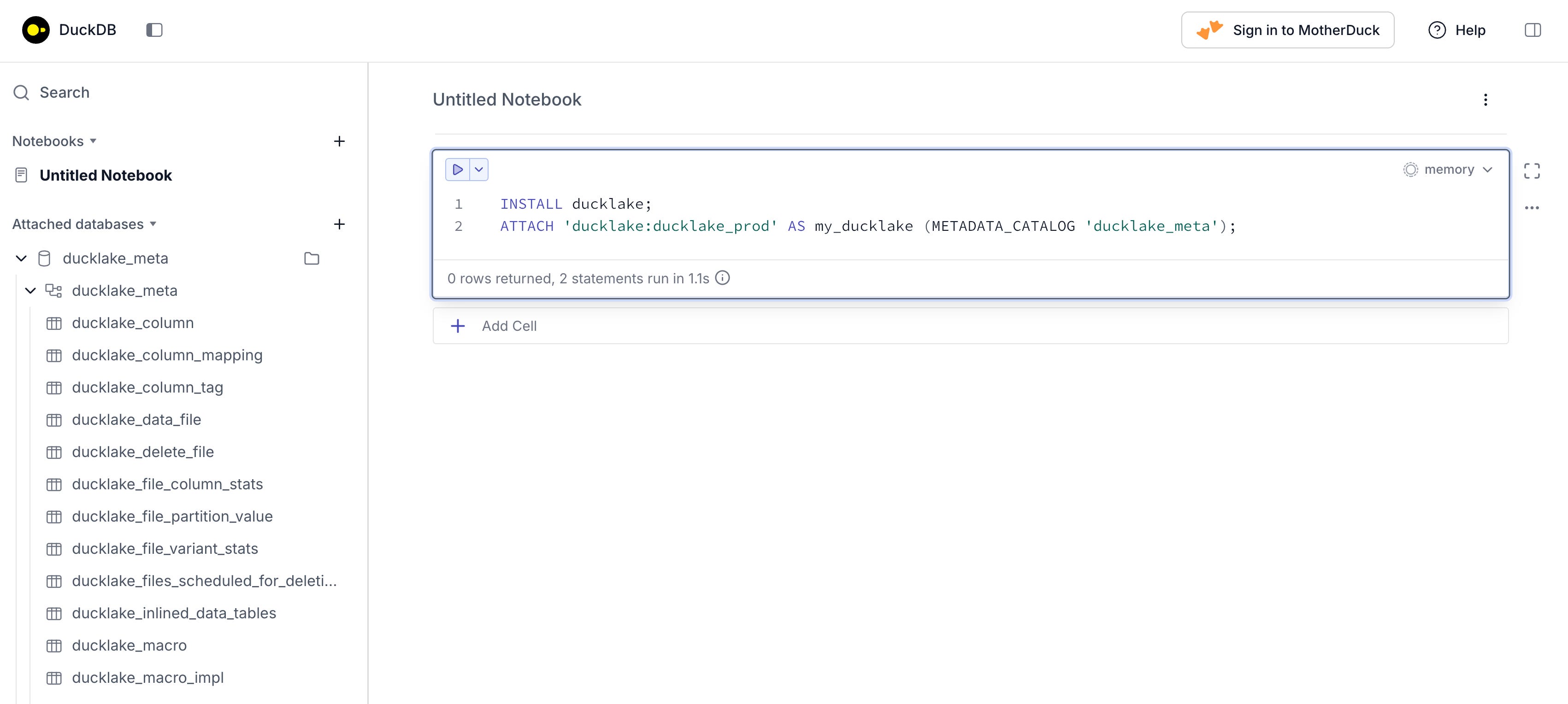The height and width of the screenshot is (704, 1568).
Task: Click the table icon for ducklake_file_column_stats
Action: [54, 484]
